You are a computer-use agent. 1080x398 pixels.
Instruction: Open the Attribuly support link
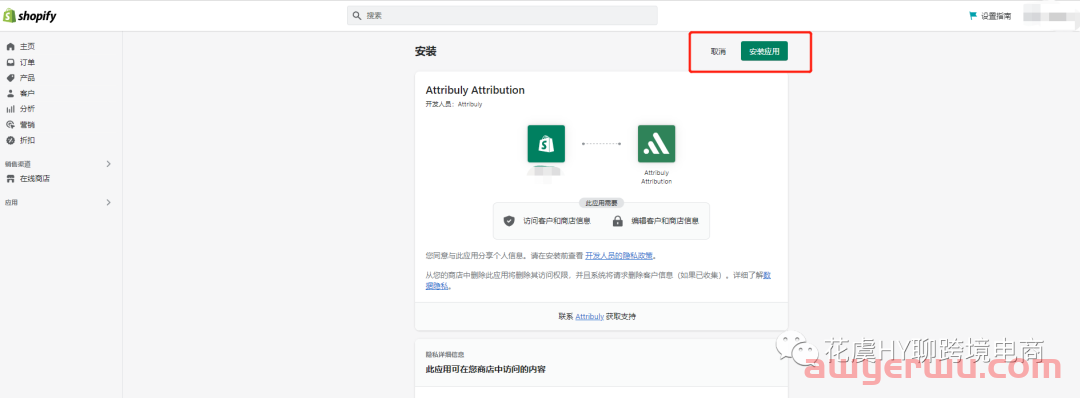point(590,317)
